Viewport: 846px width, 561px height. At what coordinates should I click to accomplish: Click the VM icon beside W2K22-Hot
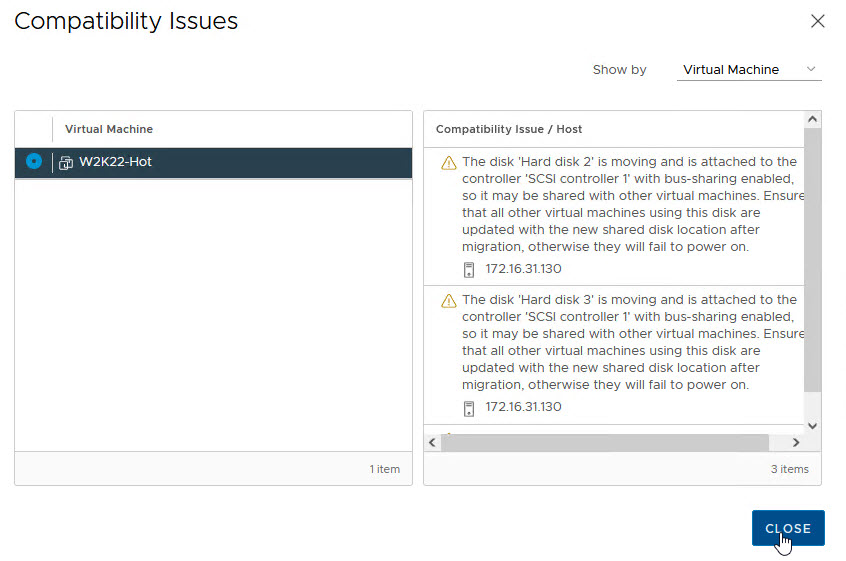click(66, 162)
